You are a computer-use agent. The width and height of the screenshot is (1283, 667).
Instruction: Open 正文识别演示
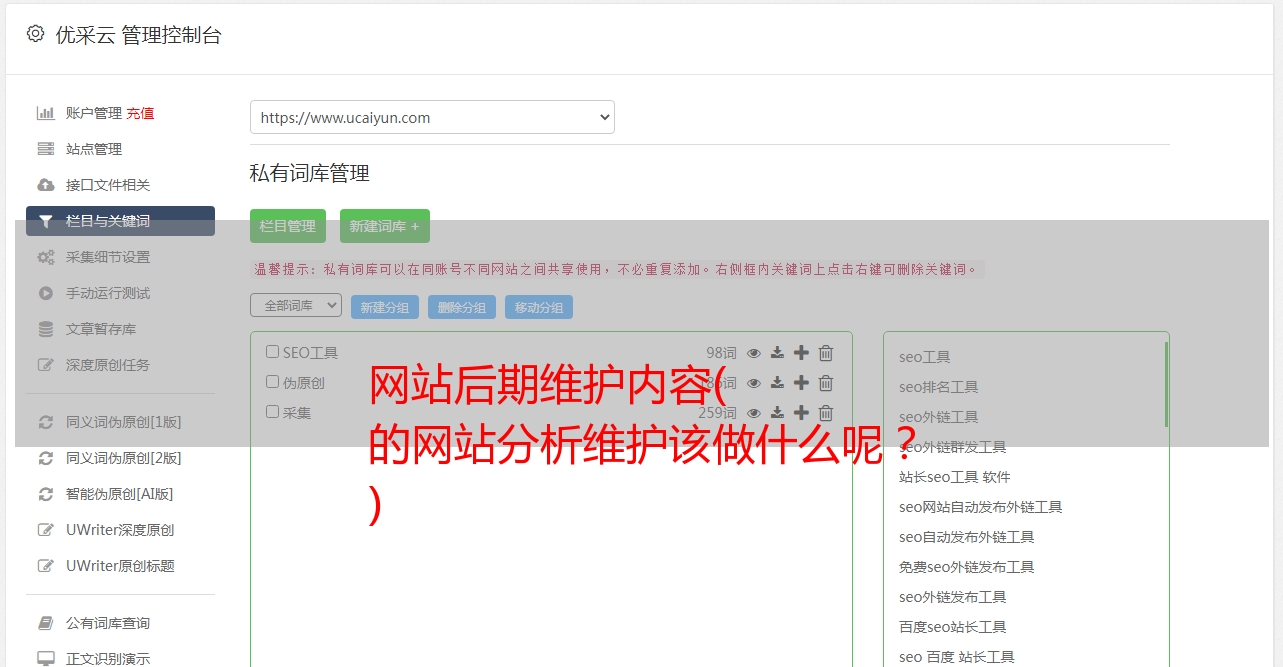[108, 659]
